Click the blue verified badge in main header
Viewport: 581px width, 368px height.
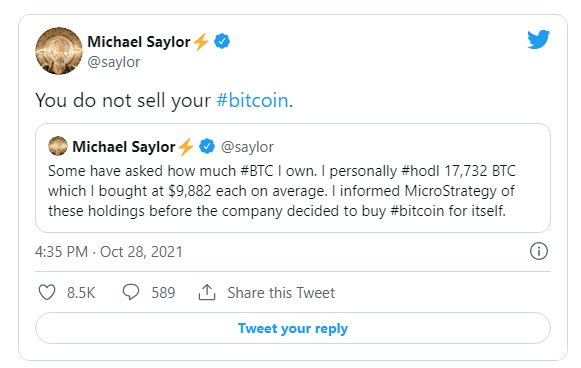(x=222, y=41)
